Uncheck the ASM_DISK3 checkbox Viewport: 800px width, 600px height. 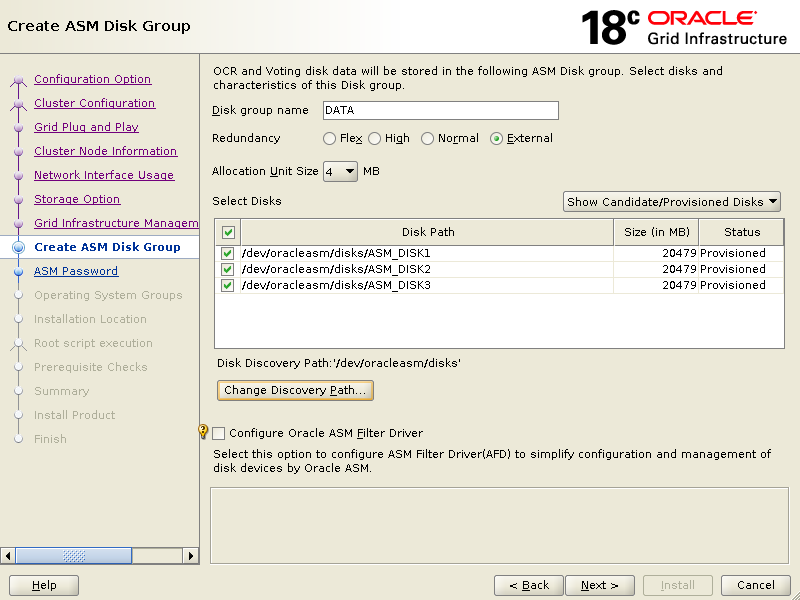click(228, 285)
